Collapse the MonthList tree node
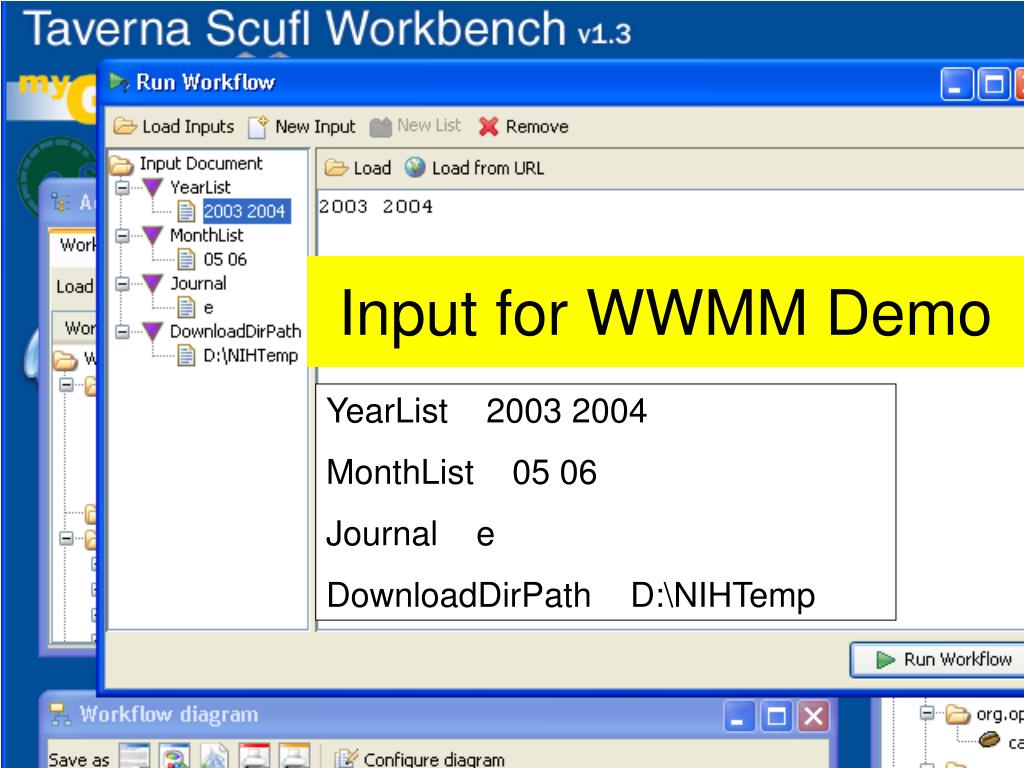Viewport: 1024px width, 768px height. (122, 236)
